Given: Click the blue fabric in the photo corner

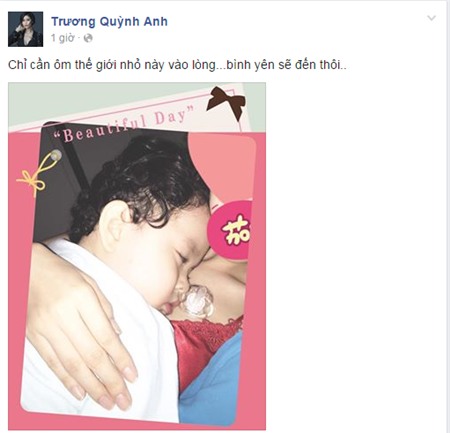Looking at the screenshot, I should (x=213, y=383).
